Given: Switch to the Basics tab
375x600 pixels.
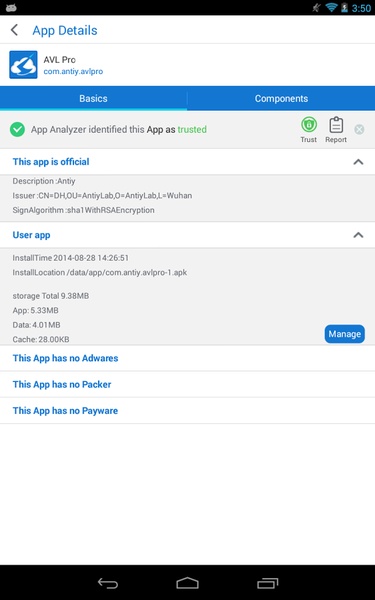Looking at the screenshot, I should coord(93,98).
